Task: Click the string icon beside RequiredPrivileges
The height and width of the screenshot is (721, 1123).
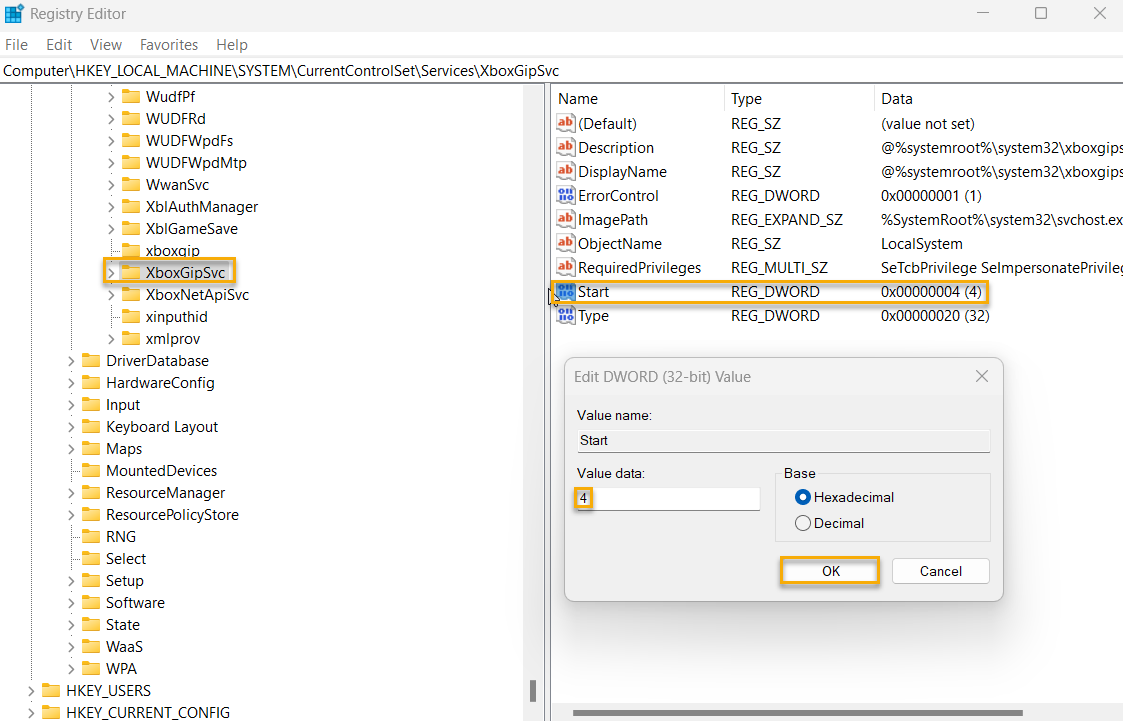Action: [x=566, y=268]
